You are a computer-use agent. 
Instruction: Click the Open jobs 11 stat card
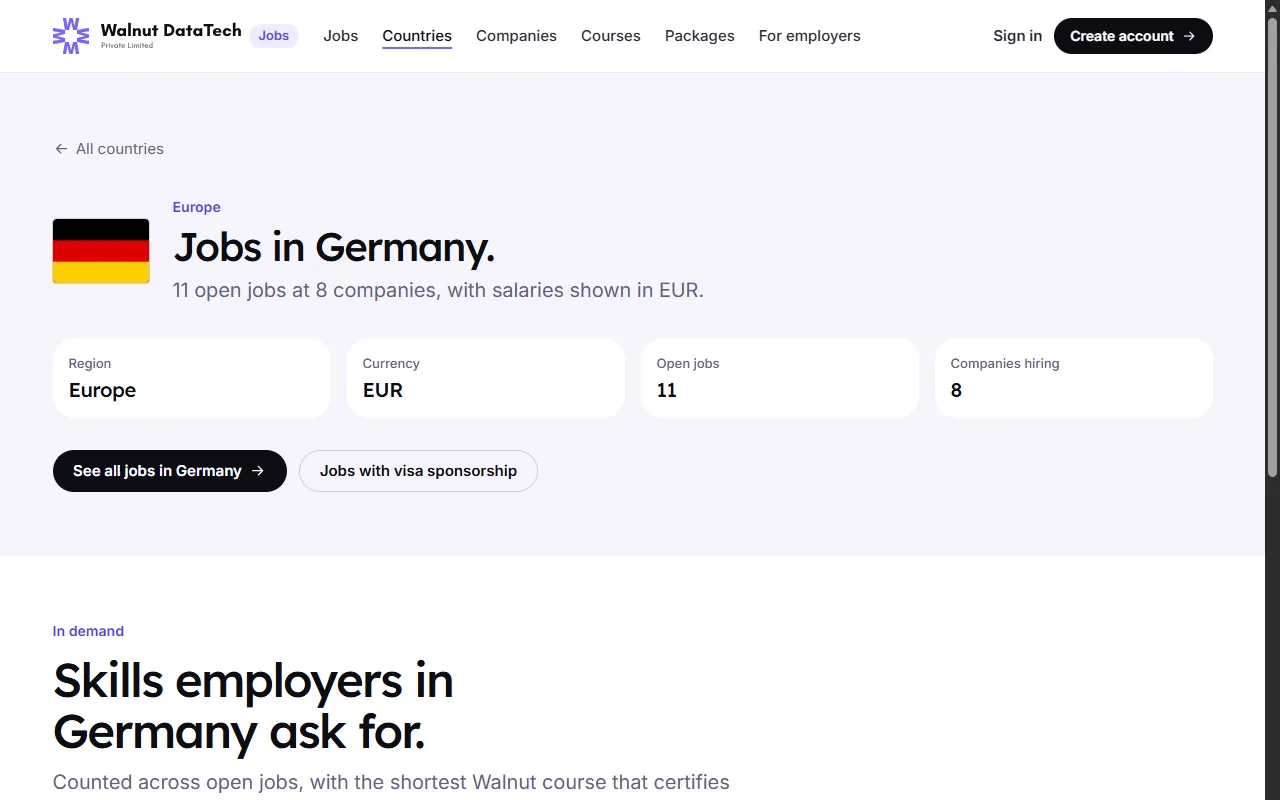[780, 378]
